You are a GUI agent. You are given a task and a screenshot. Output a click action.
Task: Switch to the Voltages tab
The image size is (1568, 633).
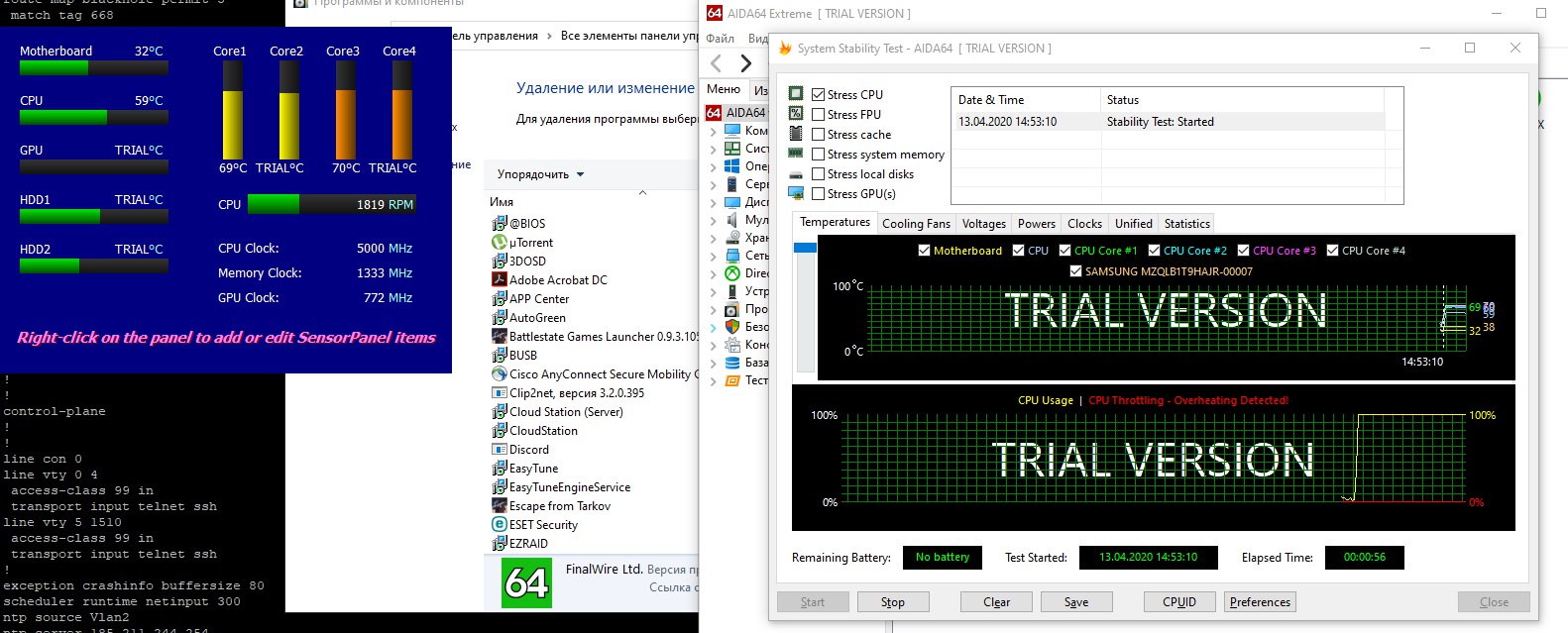983,223
